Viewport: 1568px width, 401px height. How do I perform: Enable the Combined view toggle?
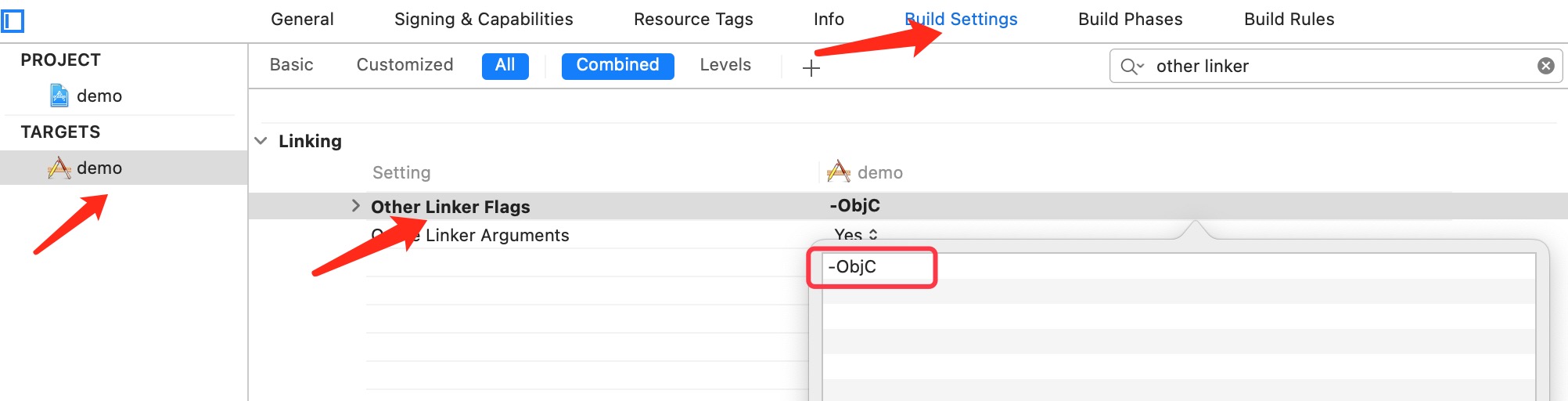618,66
